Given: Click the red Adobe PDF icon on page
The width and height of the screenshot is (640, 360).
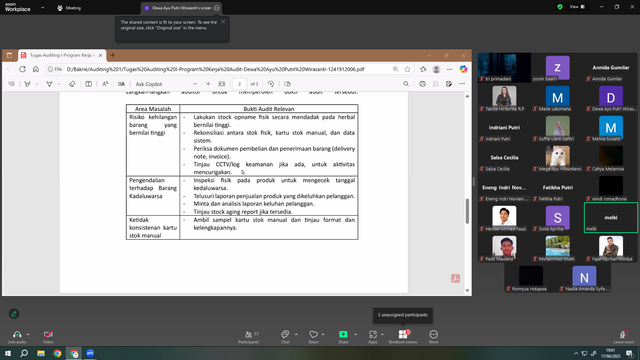Looking at the screenshot, I should pos(456,278).
